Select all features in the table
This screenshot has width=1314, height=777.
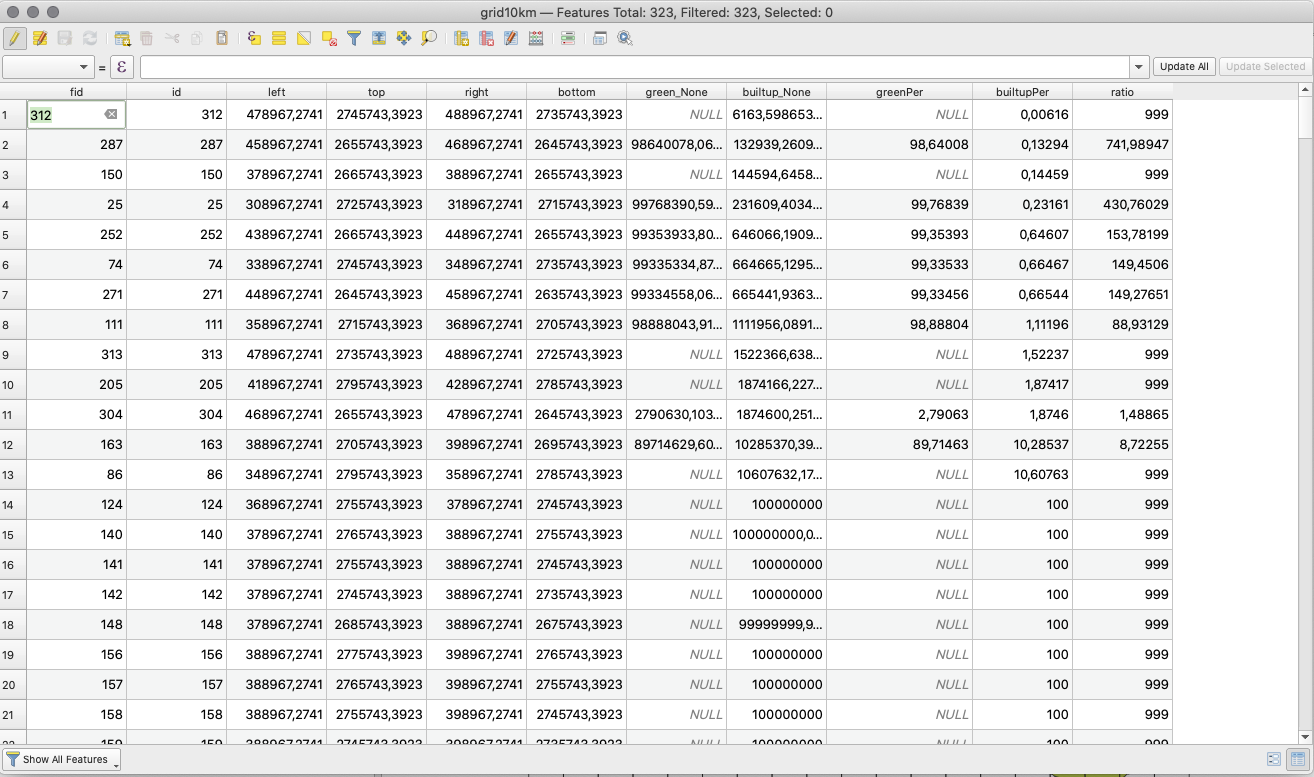279,38
